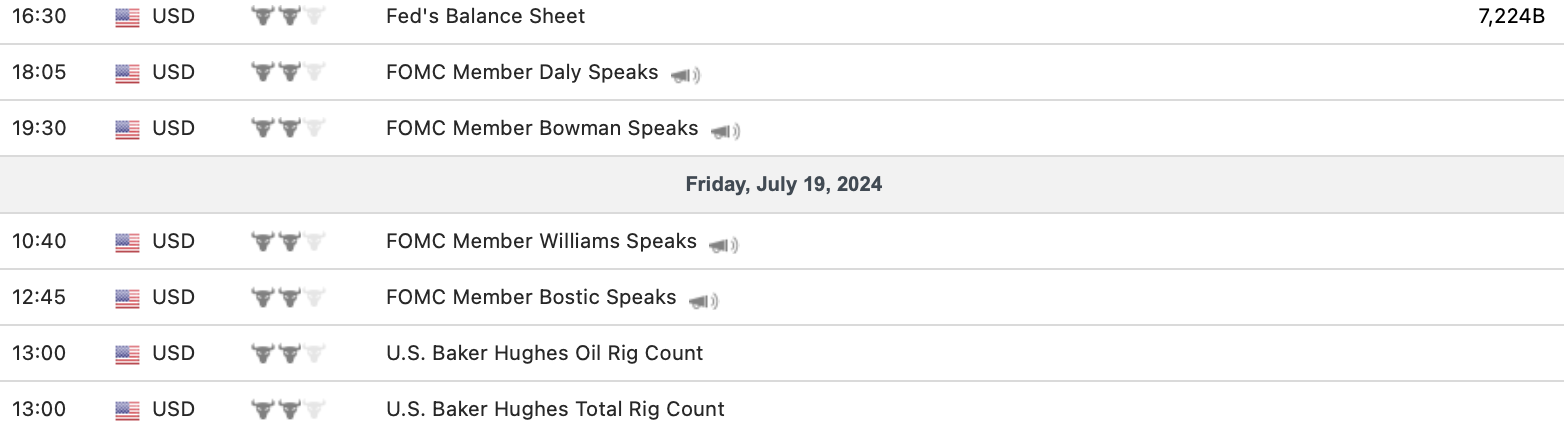
Task: Click bull volatility icons in the 18:05 row
Action: point(289,72)
